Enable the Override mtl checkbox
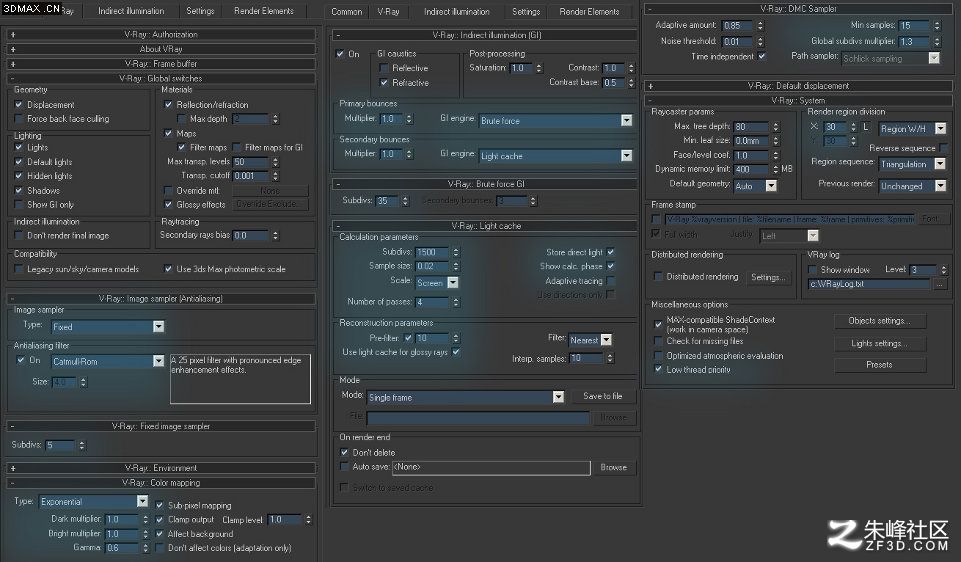 [169, 191]
